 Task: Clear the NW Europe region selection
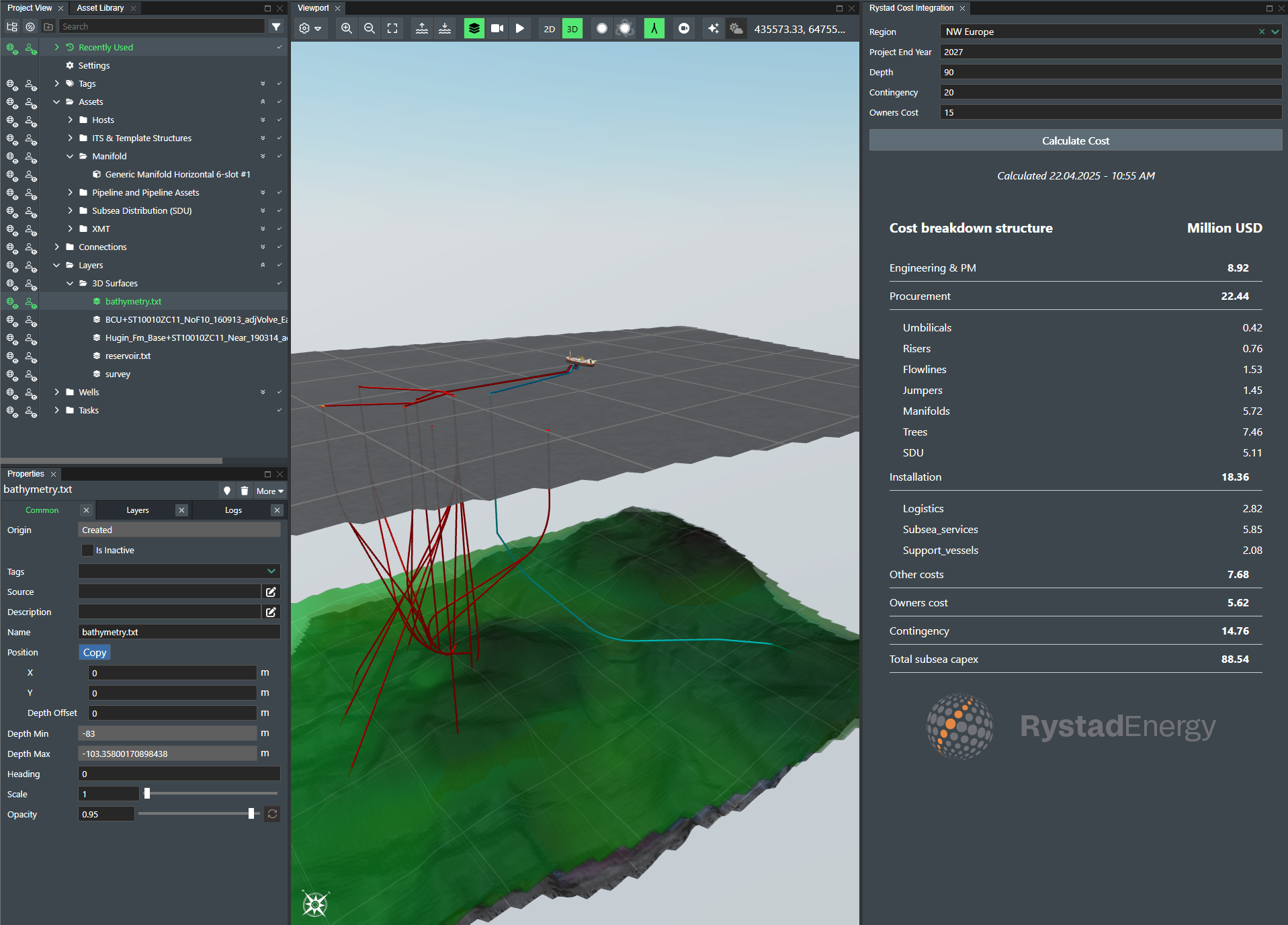(x=1262, y=32)
